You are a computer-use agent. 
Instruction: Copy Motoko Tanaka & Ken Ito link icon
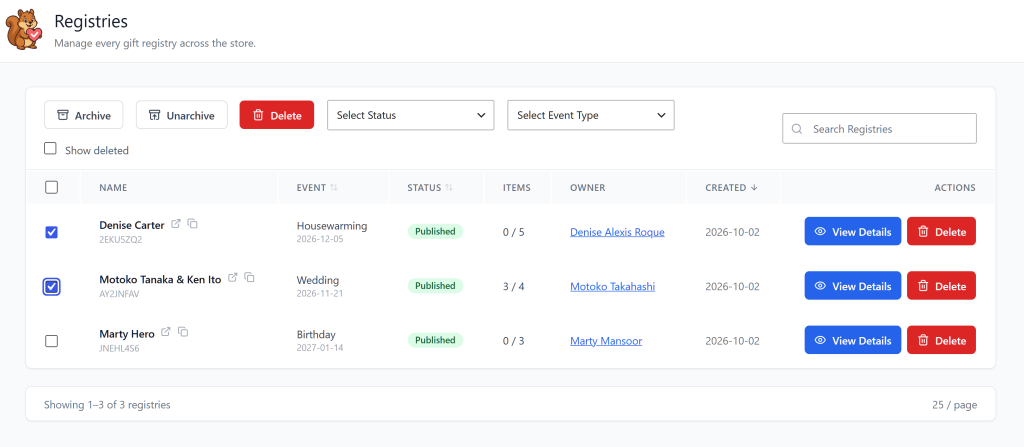tap(249, 278)
